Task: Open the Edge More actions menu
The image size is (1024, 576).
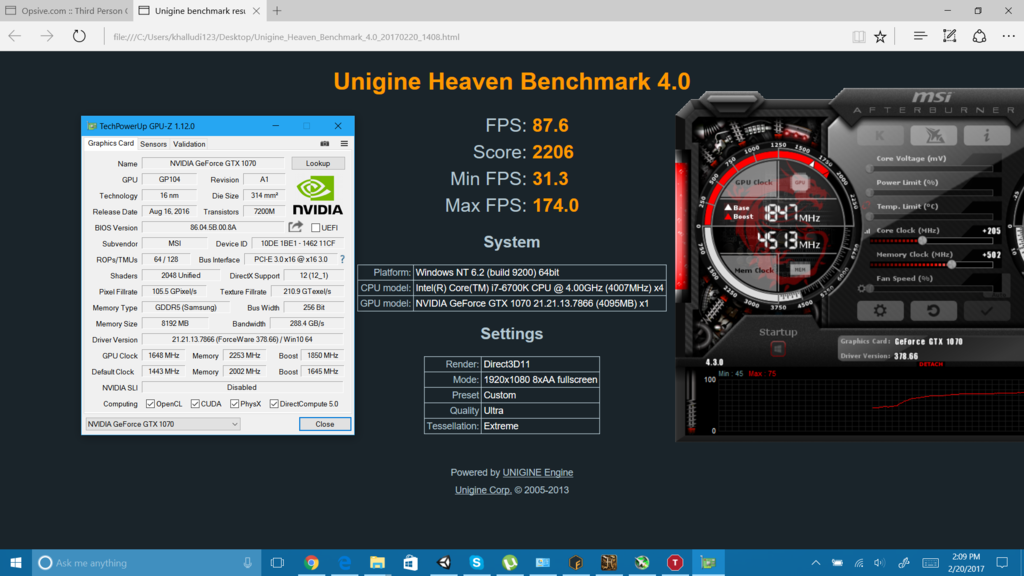Action: 1009,37
